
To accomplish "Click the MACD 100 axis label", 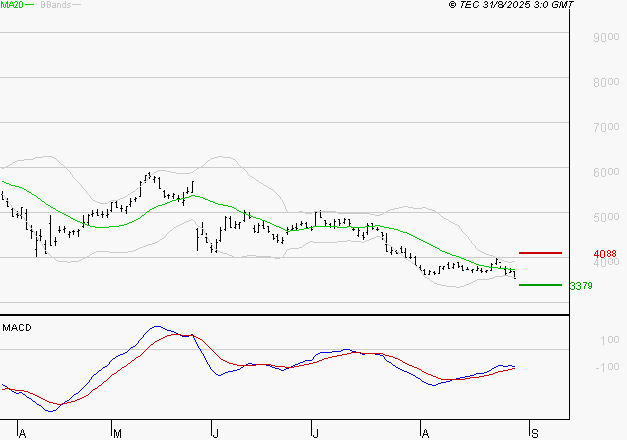I will click(x=610, y=340).
